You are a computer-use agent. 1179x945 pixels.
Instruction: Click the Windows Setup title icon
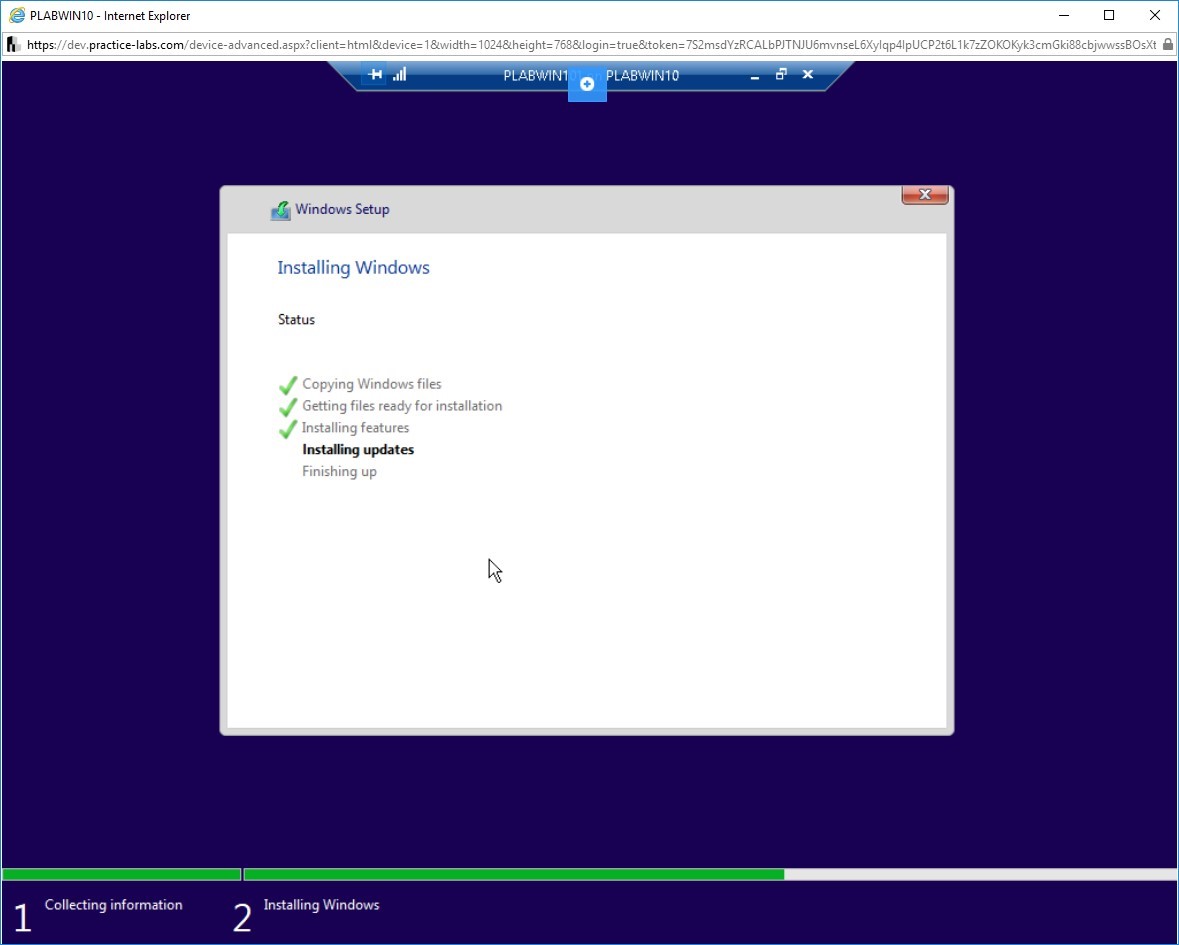click(280, 210)
